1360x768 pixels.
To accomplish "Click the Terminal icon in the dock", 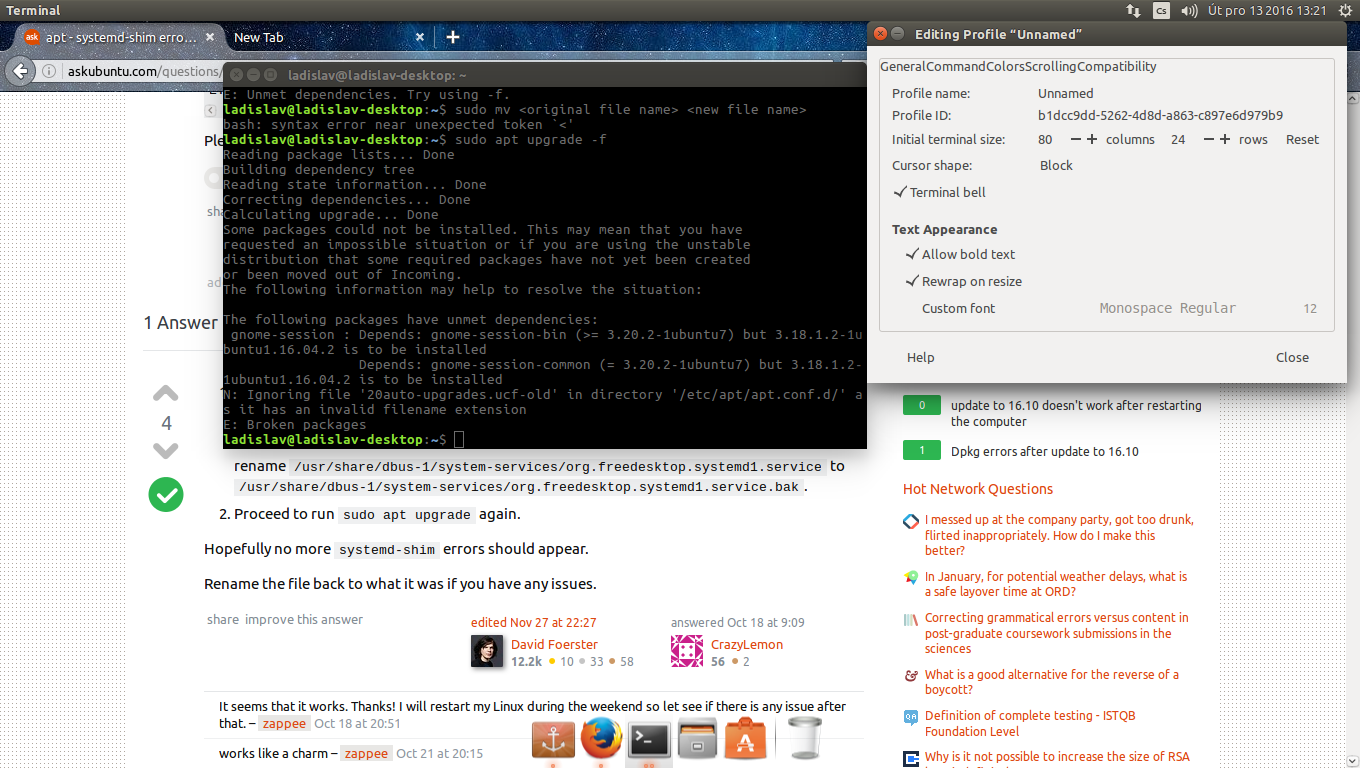I will [x=649, y=740].
